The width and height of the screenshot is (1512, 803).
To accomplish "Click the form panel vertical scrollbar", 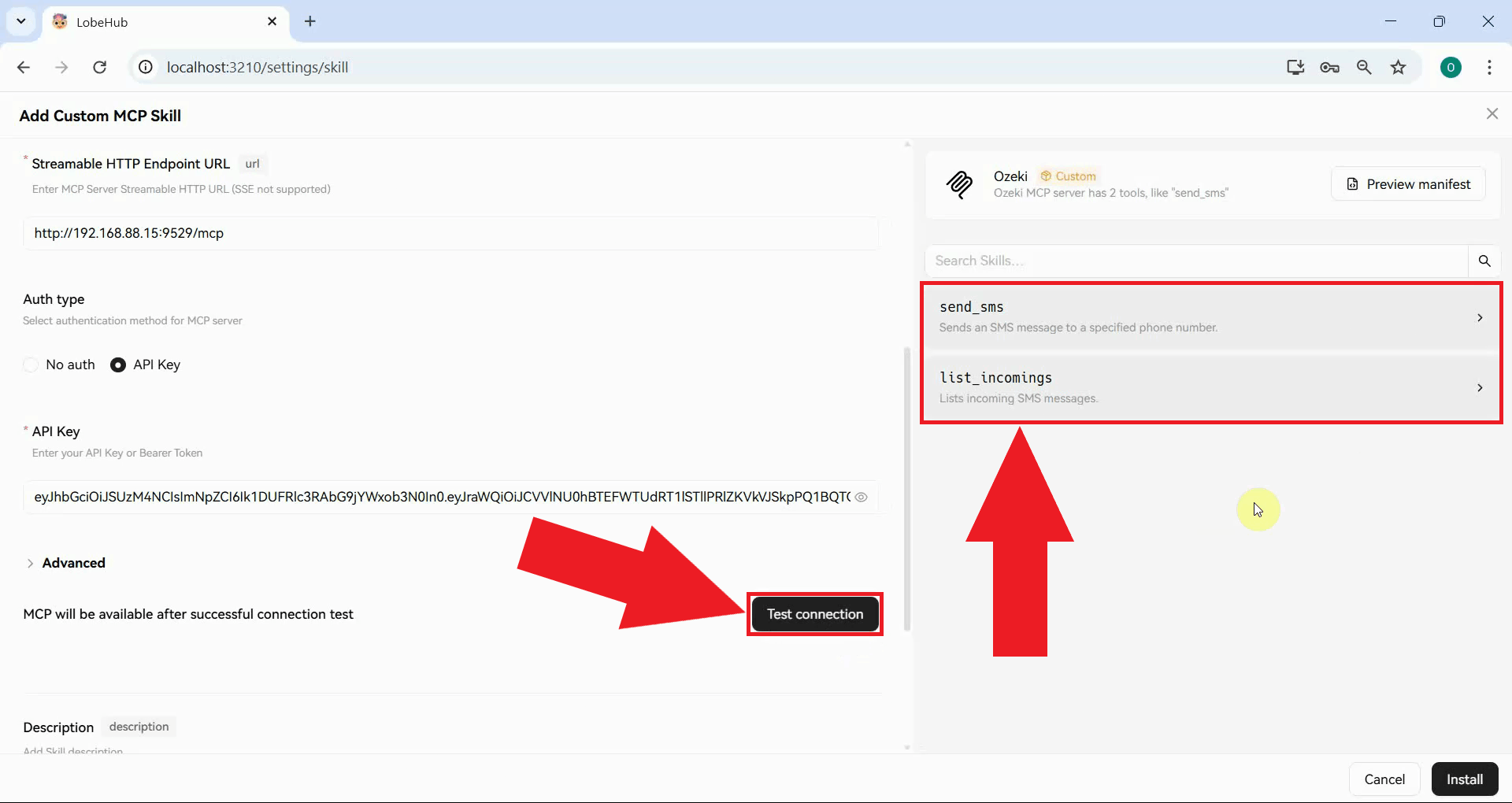I will (907, 488).
